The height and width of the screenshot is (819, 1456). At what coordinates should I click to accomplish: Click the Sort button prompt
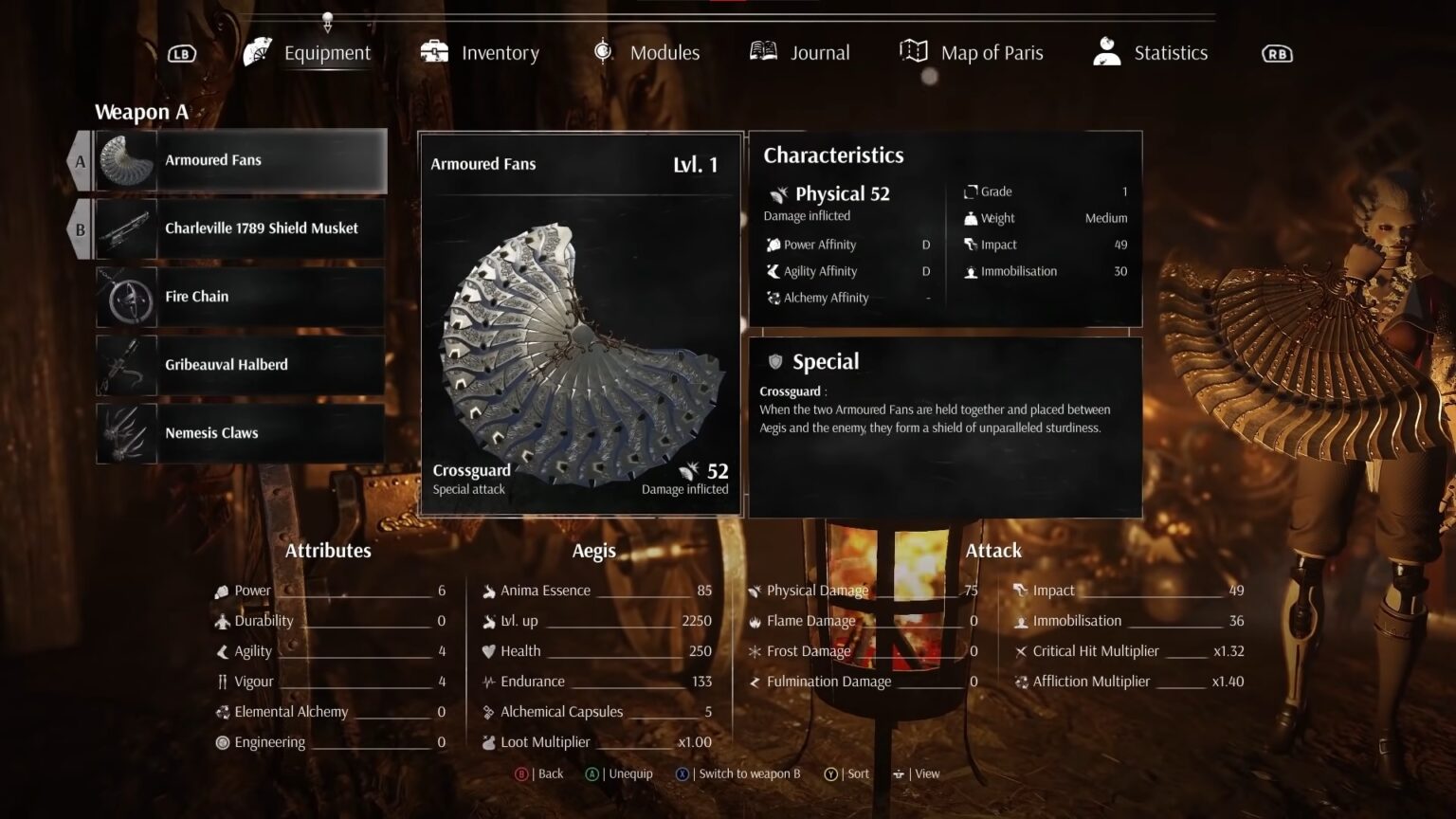[846, 773]
